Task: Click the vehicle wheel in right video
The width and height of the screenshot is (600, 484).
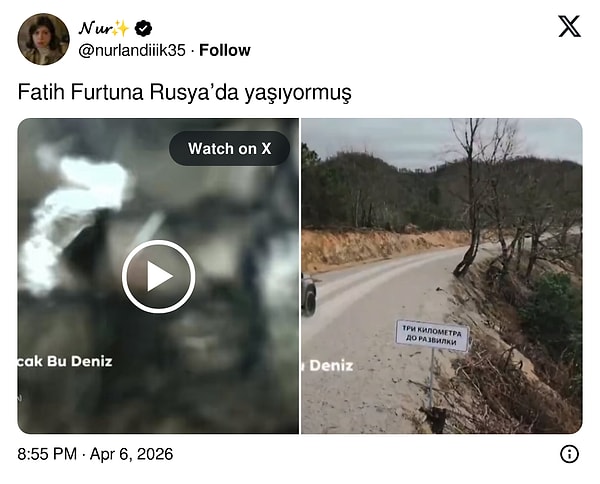Action: point(309,298)
